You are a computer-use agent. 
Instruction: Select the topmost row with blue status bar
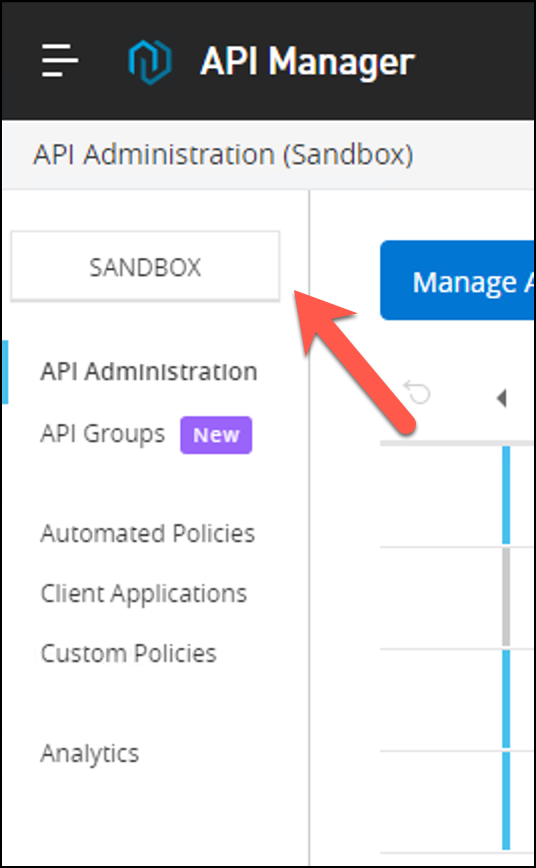point(457,496)
